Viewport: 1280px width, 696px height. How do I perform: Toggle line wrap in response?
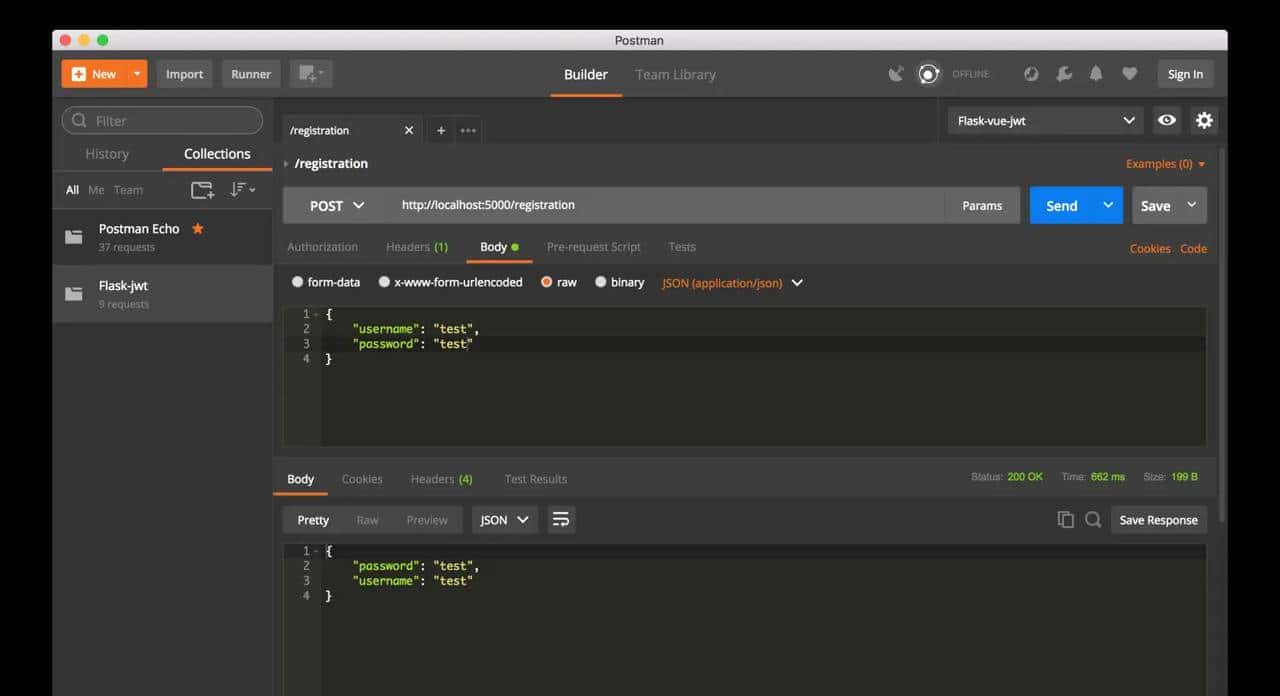(561, 520)
